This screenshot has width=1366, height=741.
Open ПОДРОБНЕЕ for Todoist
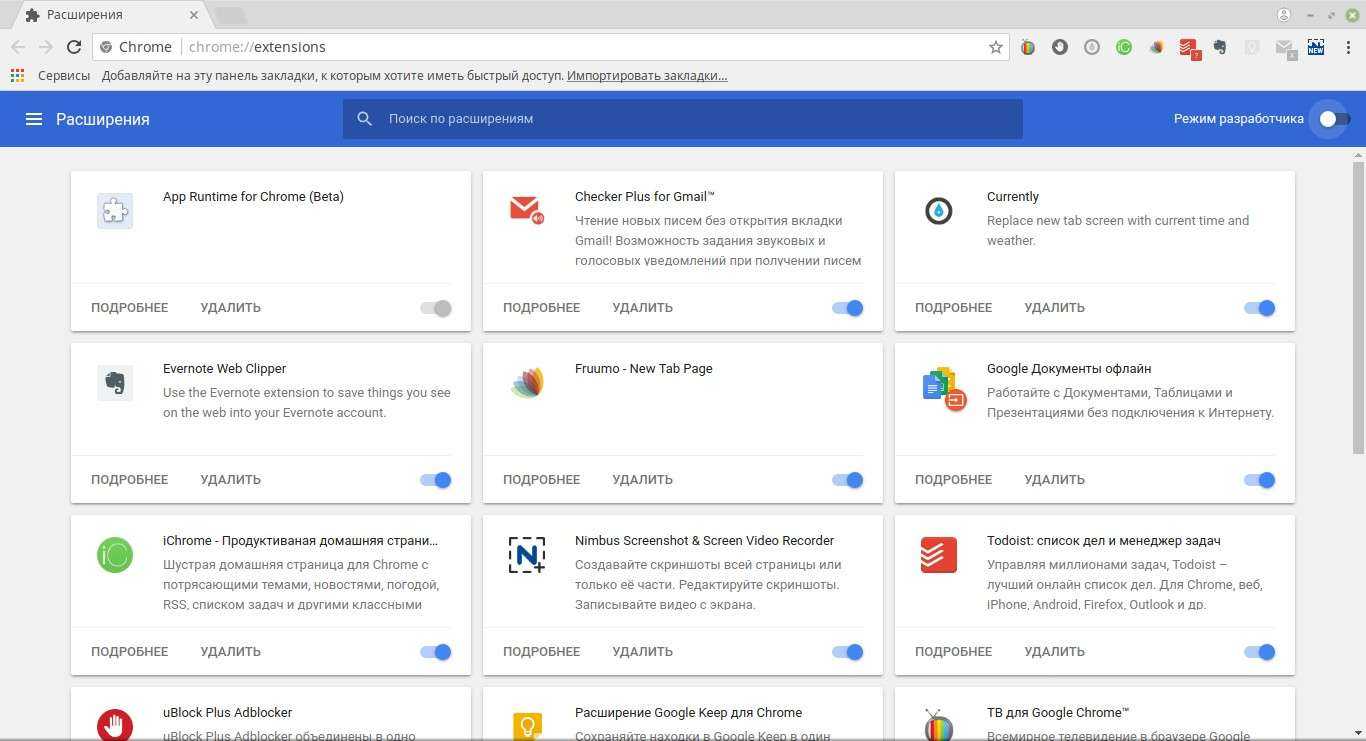(953, 651)
